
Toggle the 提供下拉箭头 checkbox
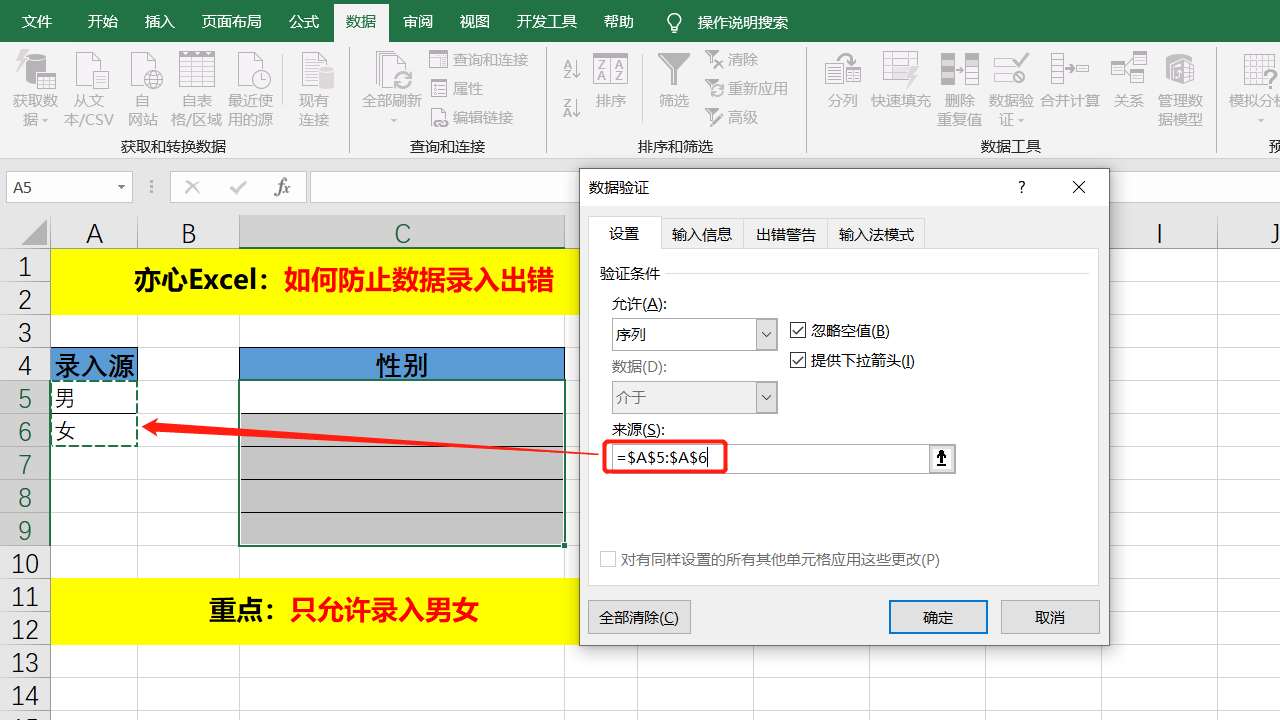pos(798,361)
